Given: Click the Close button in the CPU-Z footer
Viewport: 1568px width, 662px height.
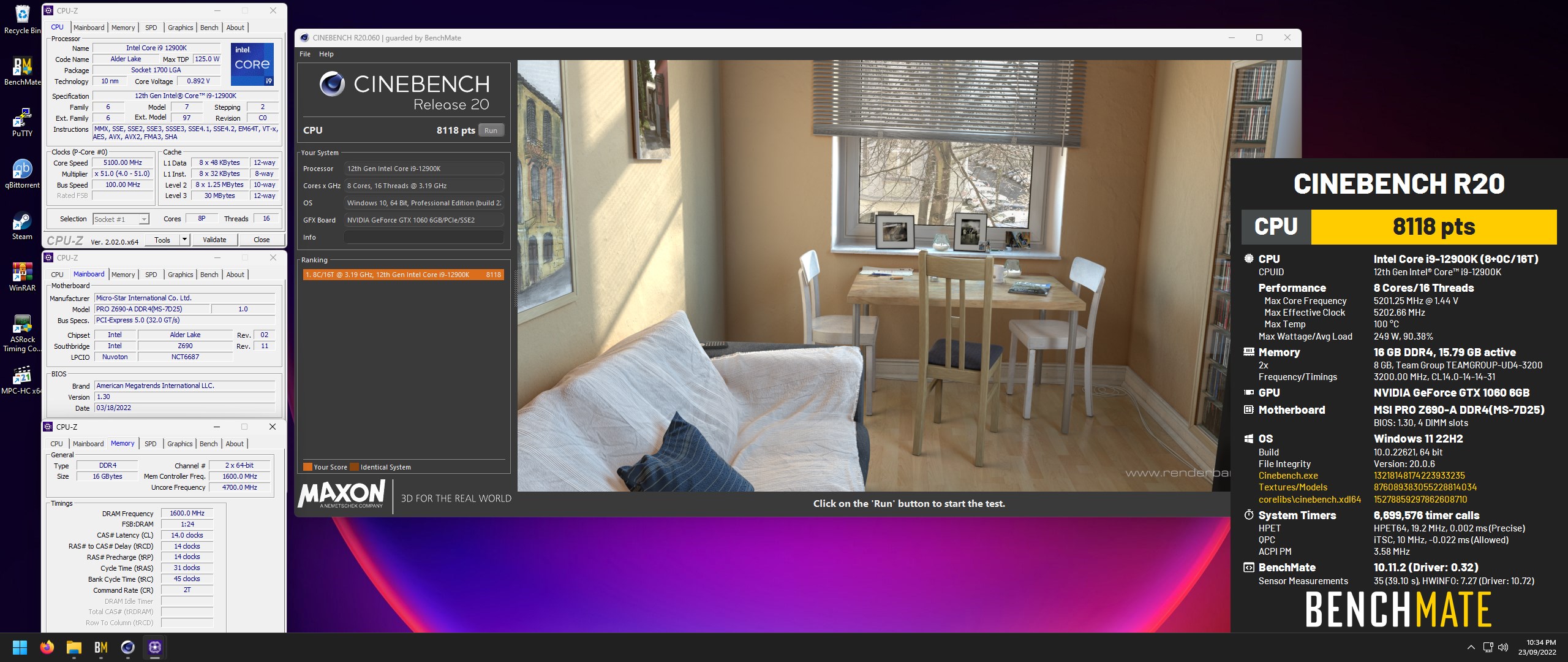Looking at the screenshot, I should click(x=262, y=240).
